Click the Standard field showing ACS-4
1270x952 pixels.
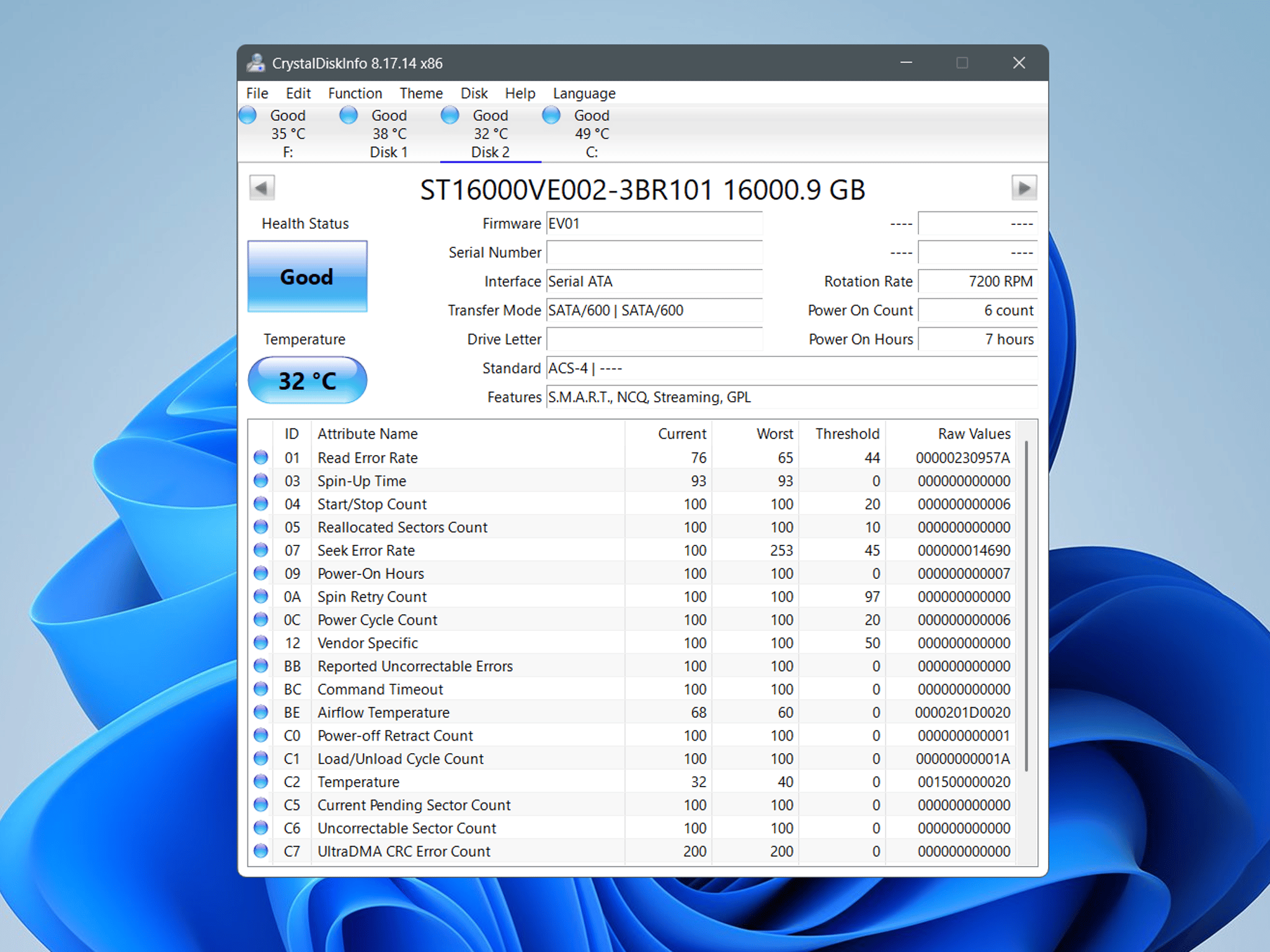tap(792, 368)
